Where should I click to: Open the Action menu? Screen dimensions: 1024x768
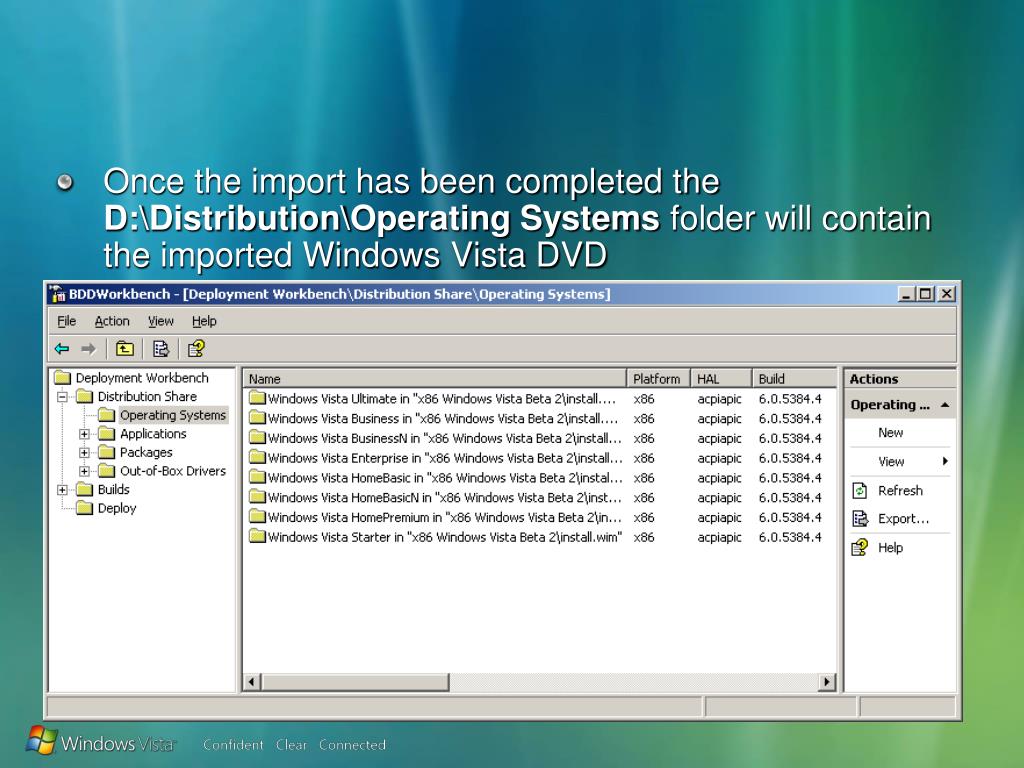[x=112, y=321]
